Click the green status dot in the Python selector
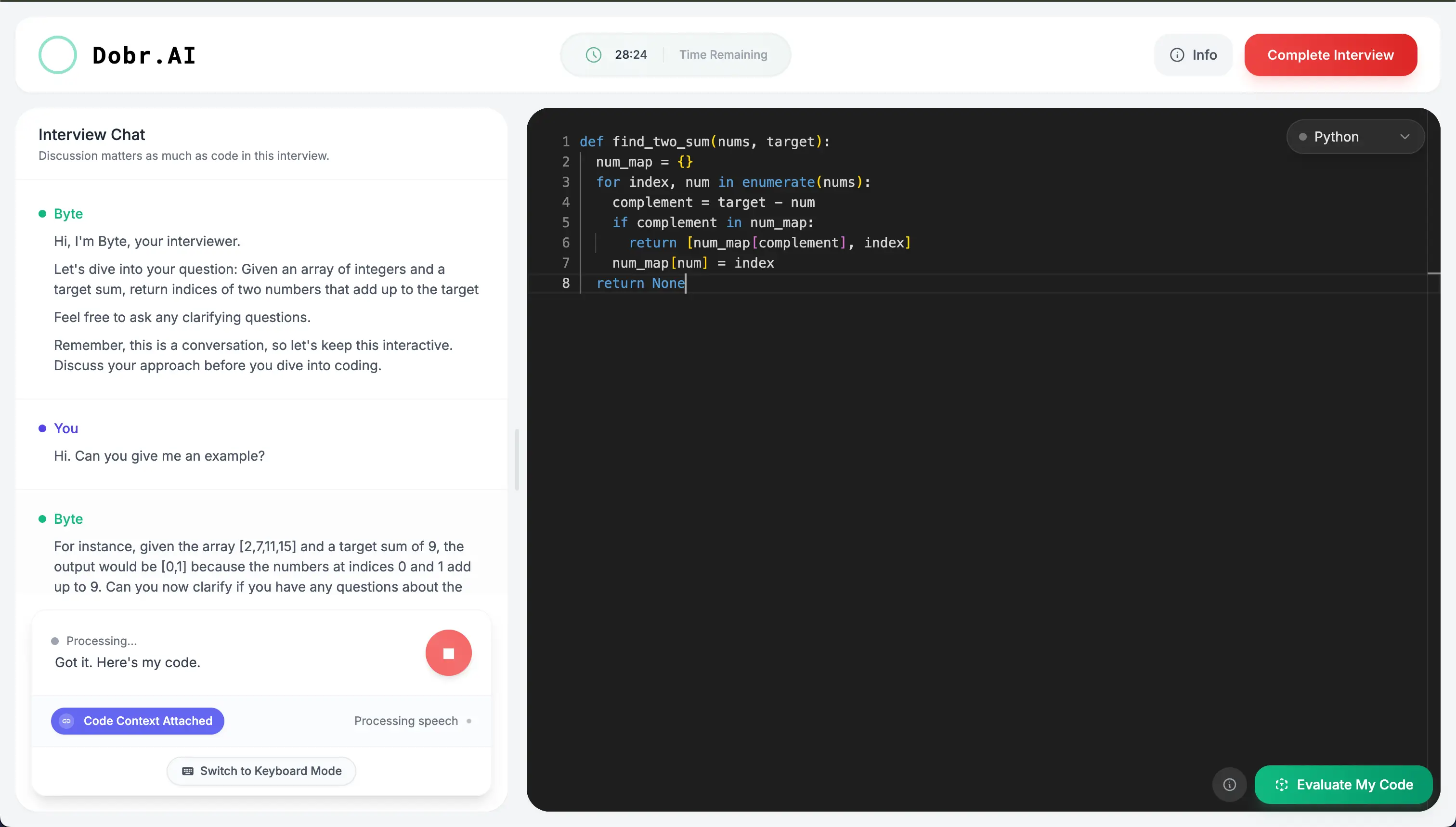 (1303, 136)
